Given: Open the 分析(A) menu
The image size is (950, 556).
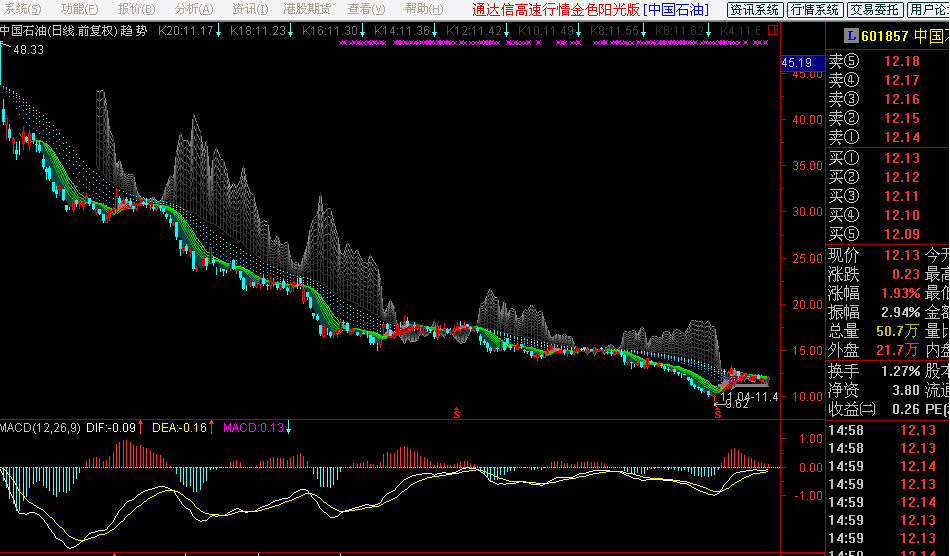Looking at the screenshot, I should pos(194,9).
